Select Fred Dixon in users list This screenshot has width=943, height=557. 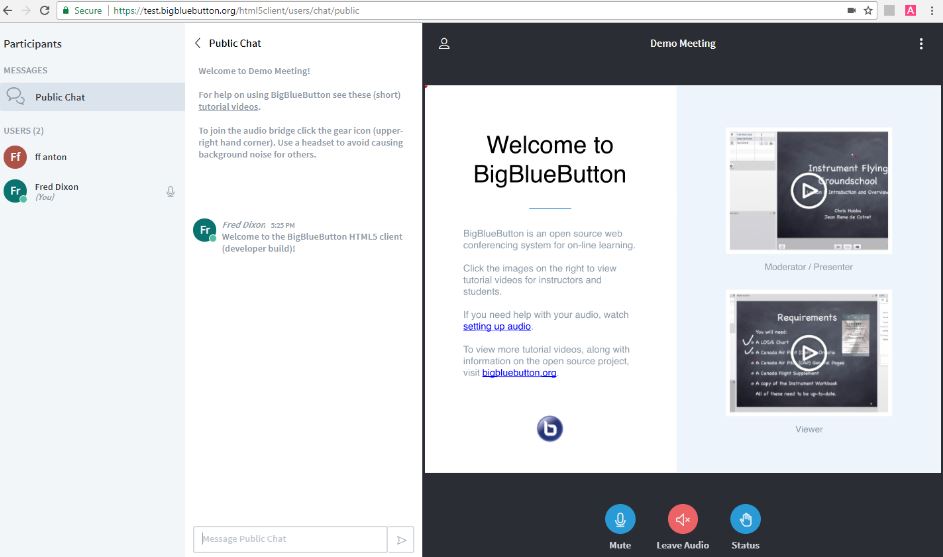click(93, 191)
